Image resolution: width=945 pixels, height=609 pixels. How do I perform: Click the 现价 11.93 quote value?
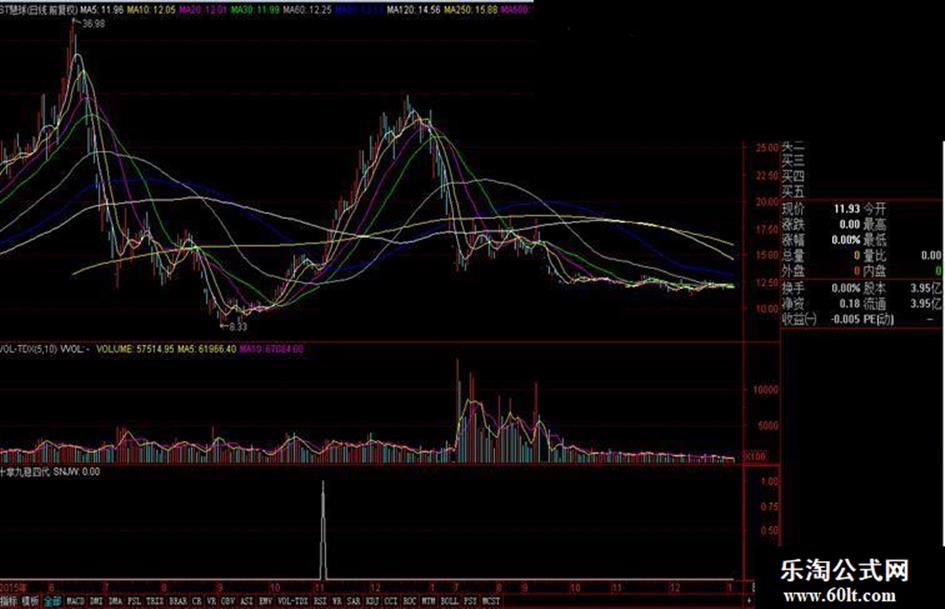tap(847, 209)
